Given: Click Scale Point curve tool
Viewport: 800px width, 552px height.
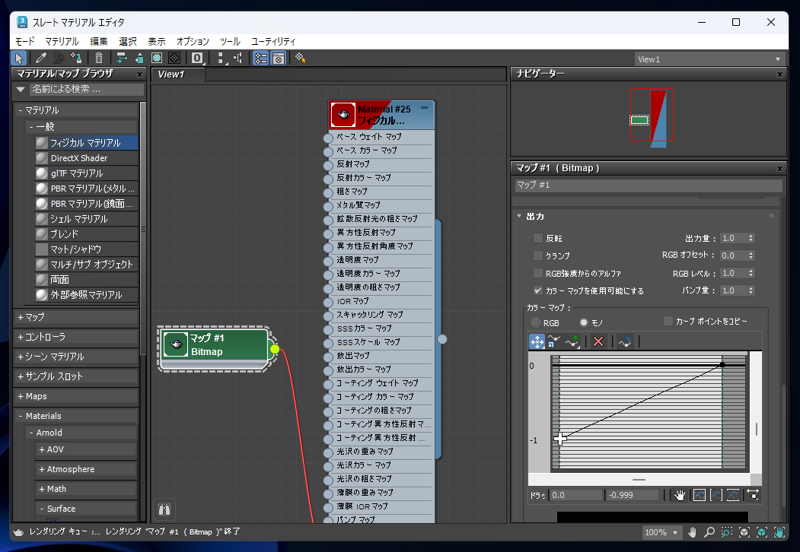Looking at the screenshot, I should [x=554, y=341].
